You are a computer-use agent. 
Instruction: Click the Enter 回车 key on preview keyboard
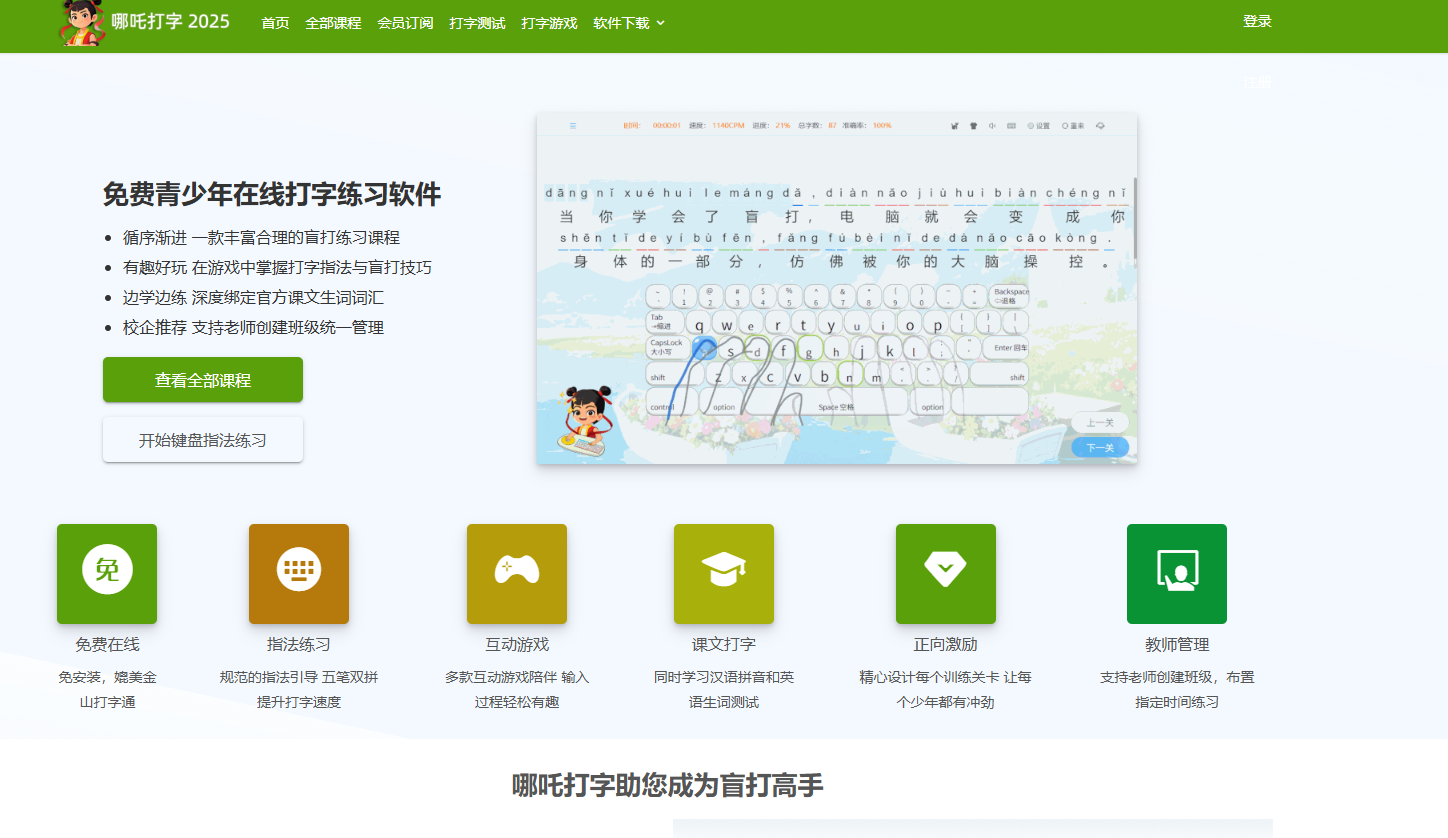[1006, 348]
